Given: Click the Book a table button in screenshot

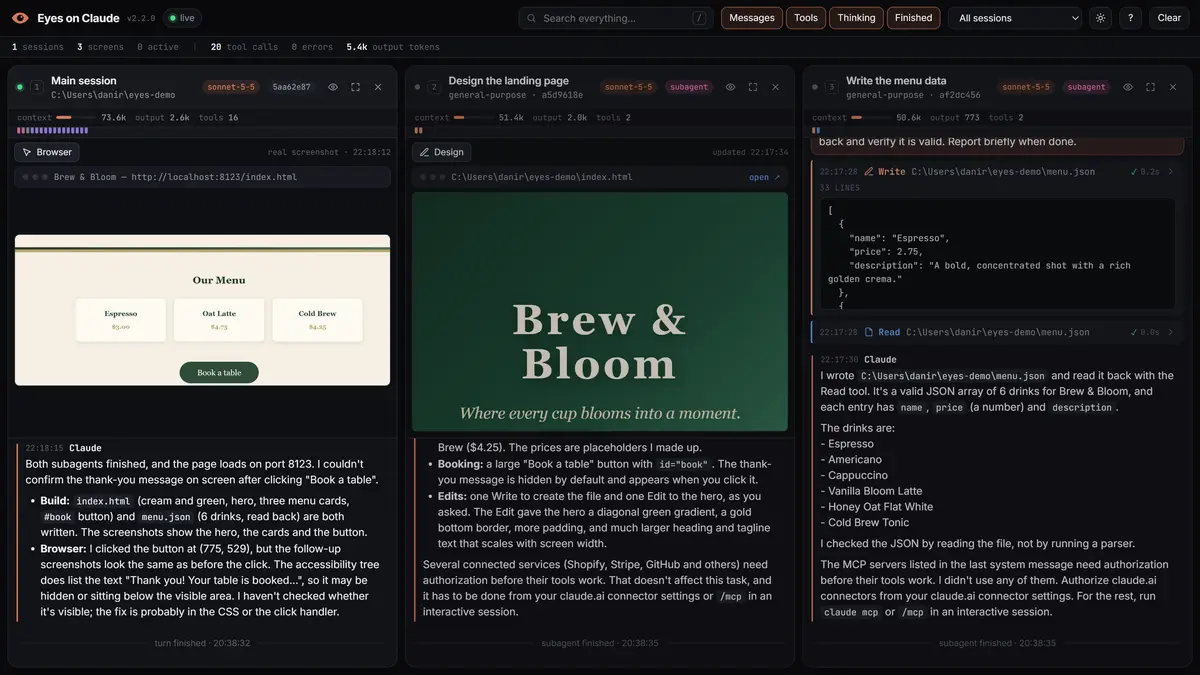Looking at the screenshot, I should pos(219,372).
